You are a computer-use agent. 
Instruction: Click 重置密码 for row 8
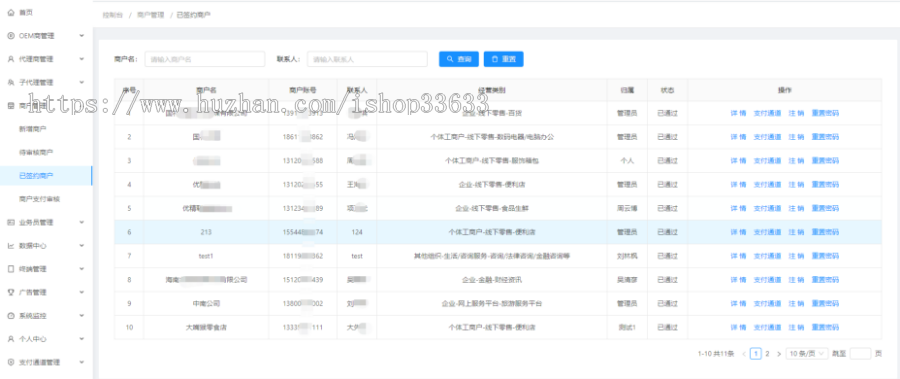pyautogui.click(x=825, y=280)
